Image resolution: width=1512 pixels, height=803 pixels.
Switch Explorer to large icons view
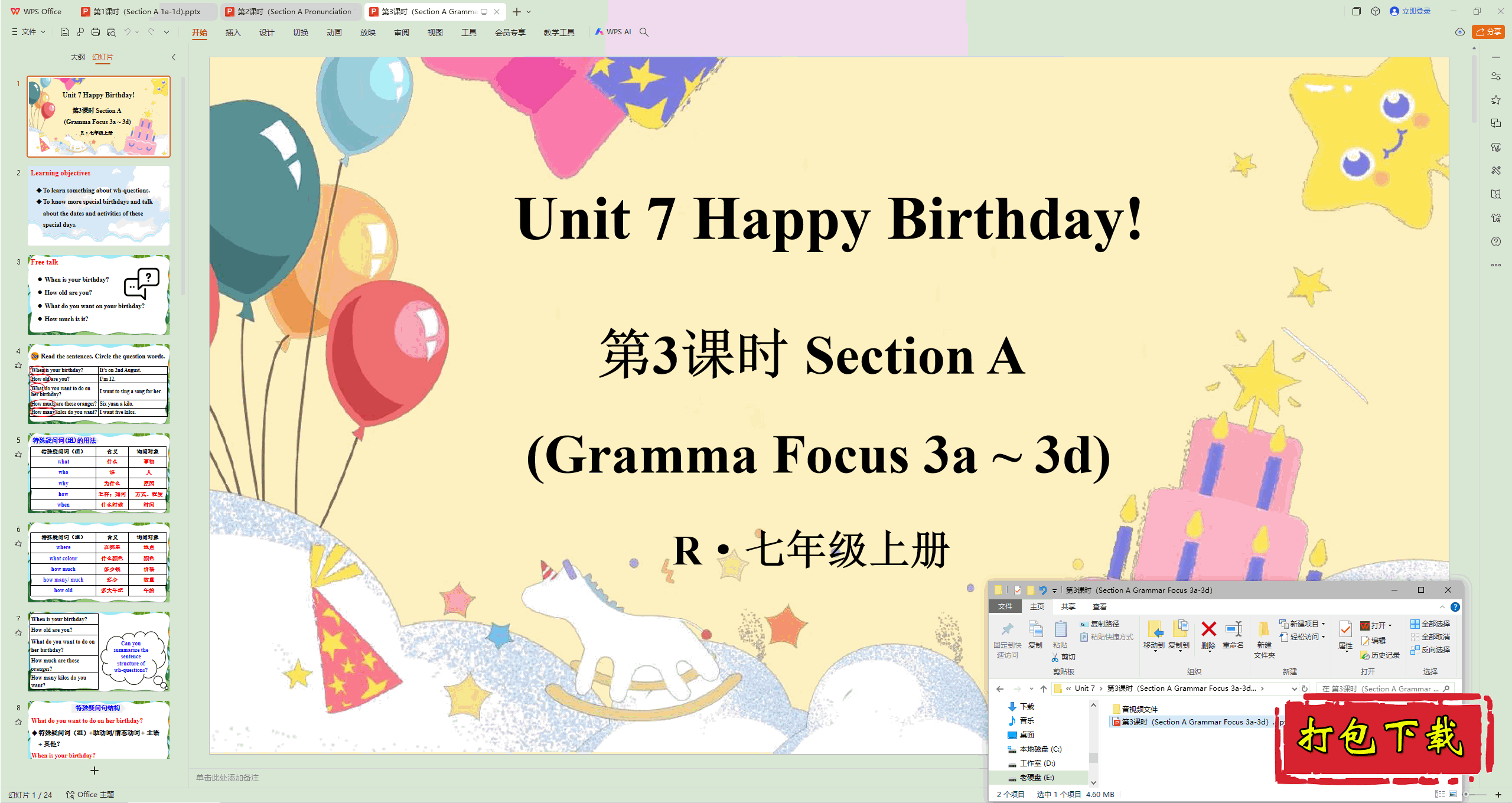coord(1454,794)
